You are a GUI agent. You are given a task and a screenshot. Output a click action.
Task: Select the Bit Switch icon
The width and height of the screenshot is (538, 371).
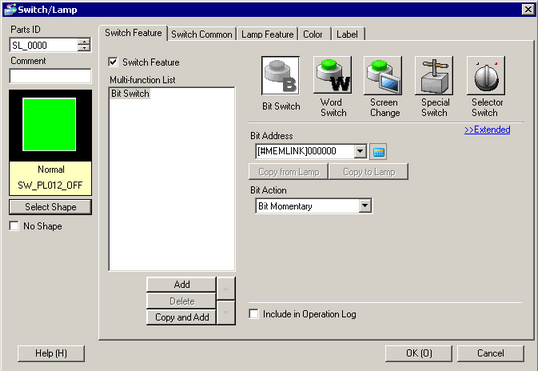[x=280, y=76]
